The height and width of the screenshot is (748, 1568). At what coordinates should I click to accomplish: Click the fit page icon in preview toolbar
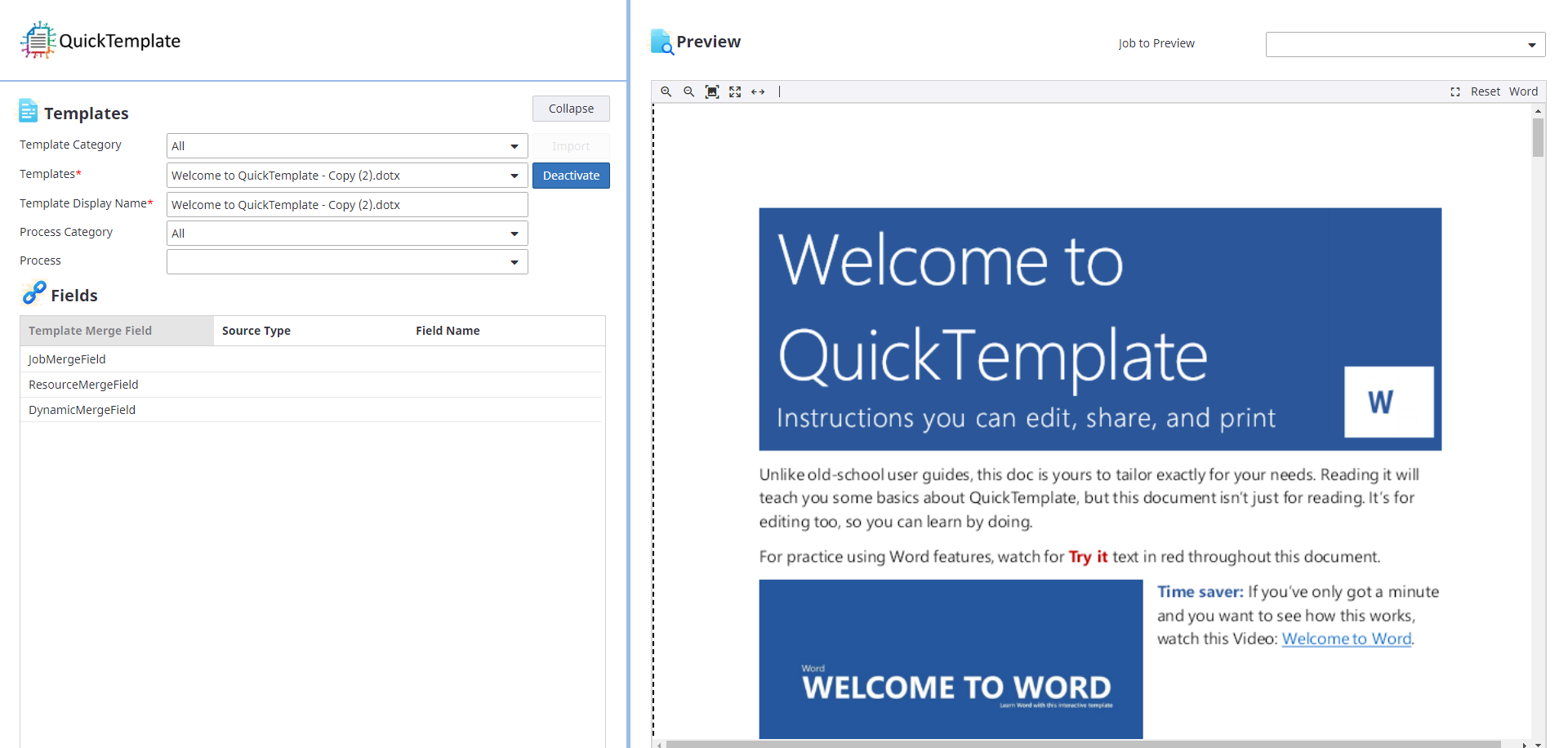point(712,91)
